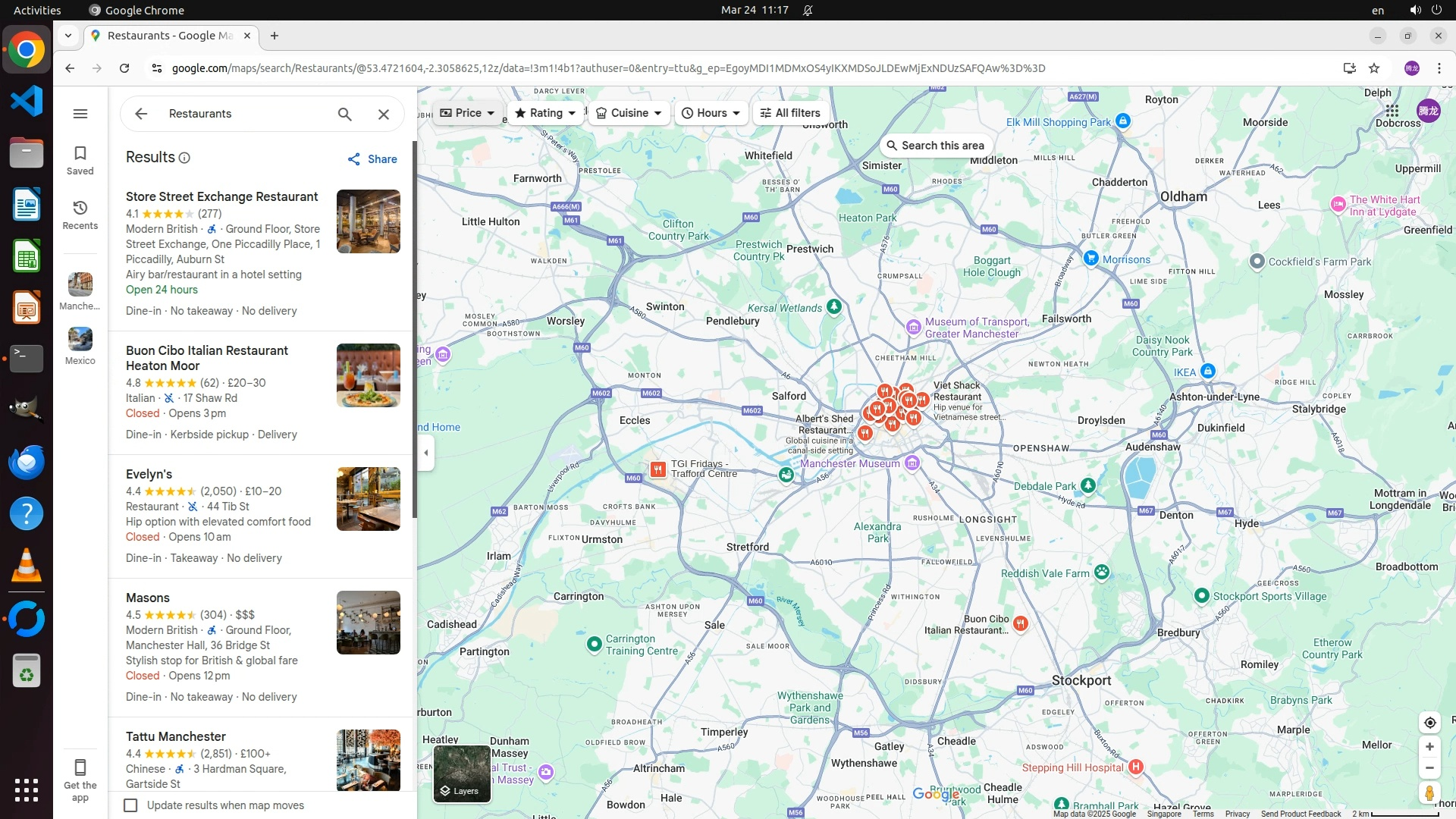Click the Share results link

tap(372, 159)
